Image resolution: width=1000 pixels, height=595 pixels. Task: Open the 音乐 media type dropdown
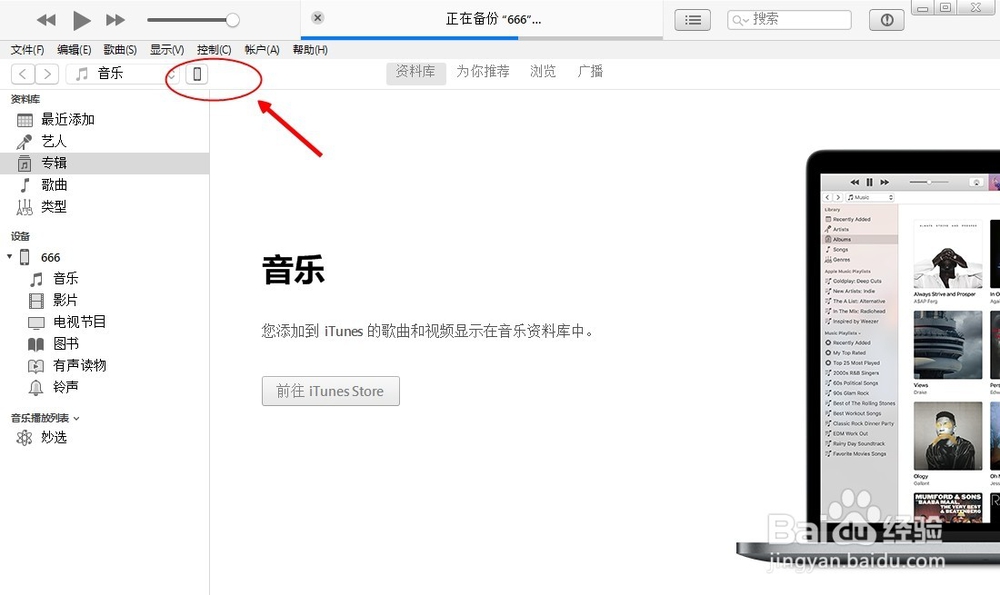point(122,74)
